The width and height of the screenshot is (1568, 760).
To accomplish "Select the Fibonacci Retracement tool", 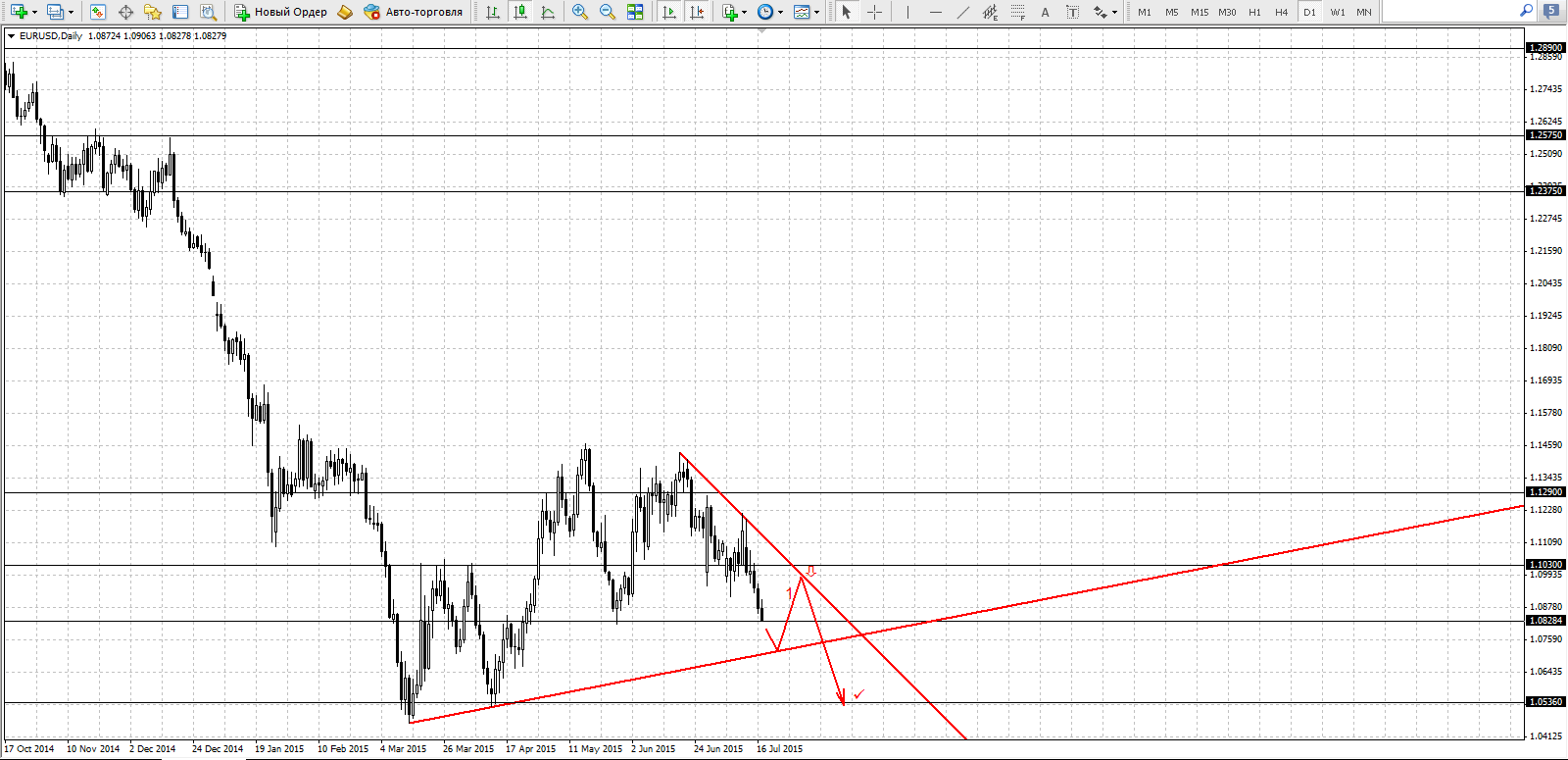I will click(1018, 12).
